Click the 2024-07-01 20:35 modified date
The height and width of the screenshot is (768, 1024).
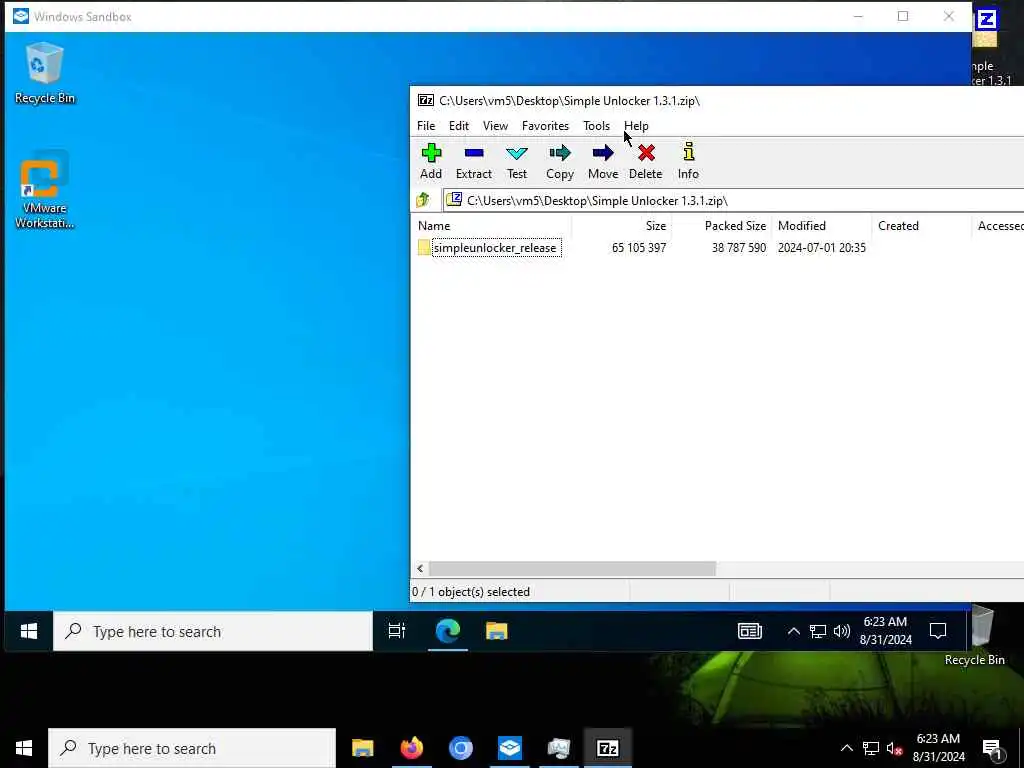pos(822,248)
